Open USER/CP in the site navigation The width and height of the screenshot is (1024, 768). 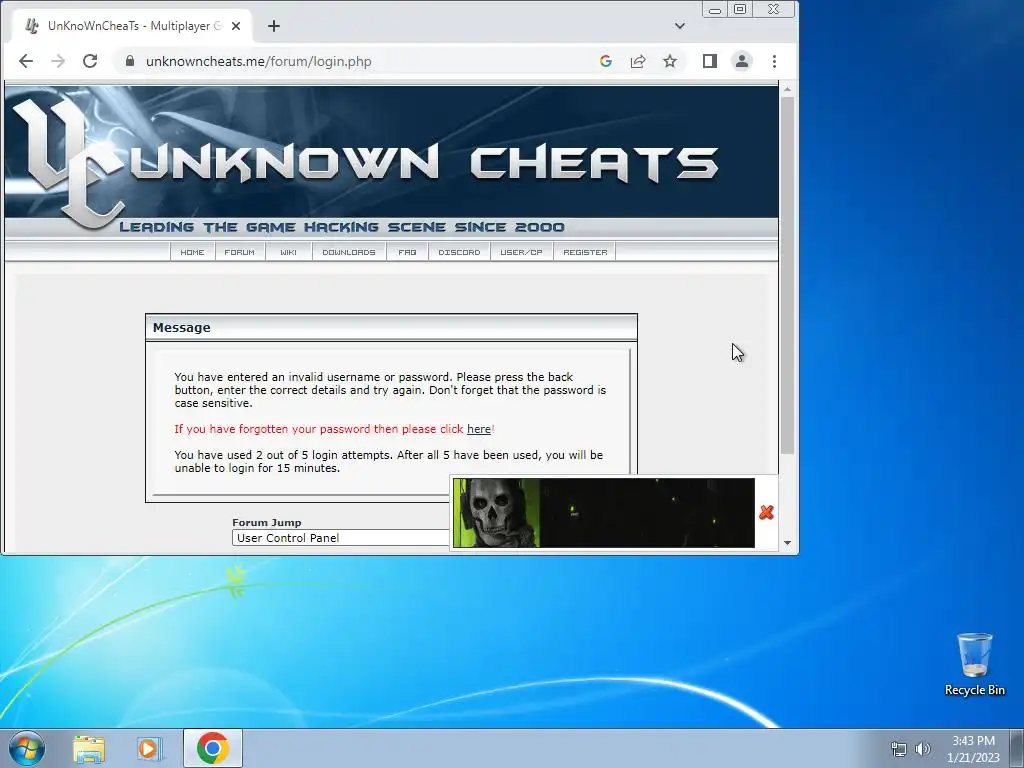521,252
